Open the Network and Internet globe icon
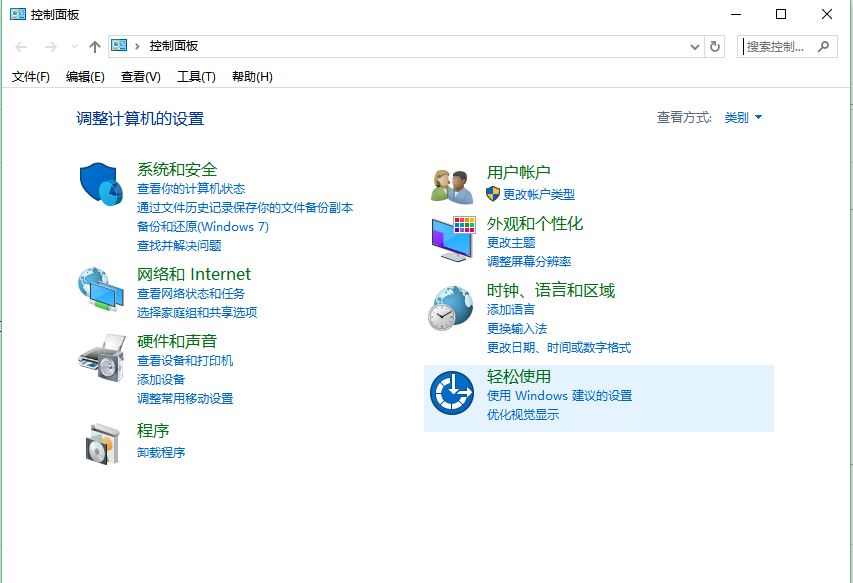The image size is (853, 583). click(101, 289)
